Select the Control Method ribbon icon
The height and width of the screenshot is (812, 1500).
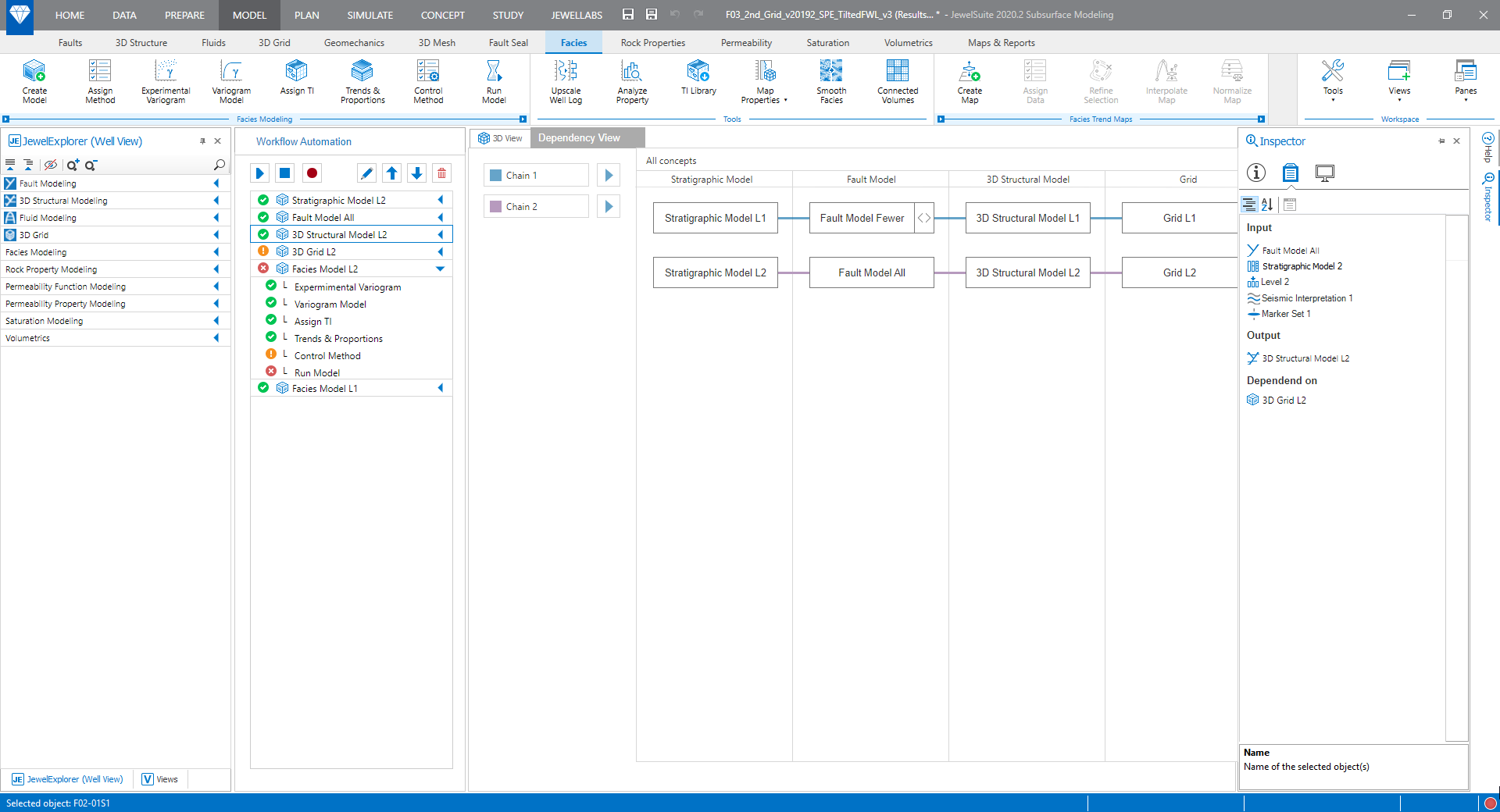pyautogui.click(x=428, y=80)
